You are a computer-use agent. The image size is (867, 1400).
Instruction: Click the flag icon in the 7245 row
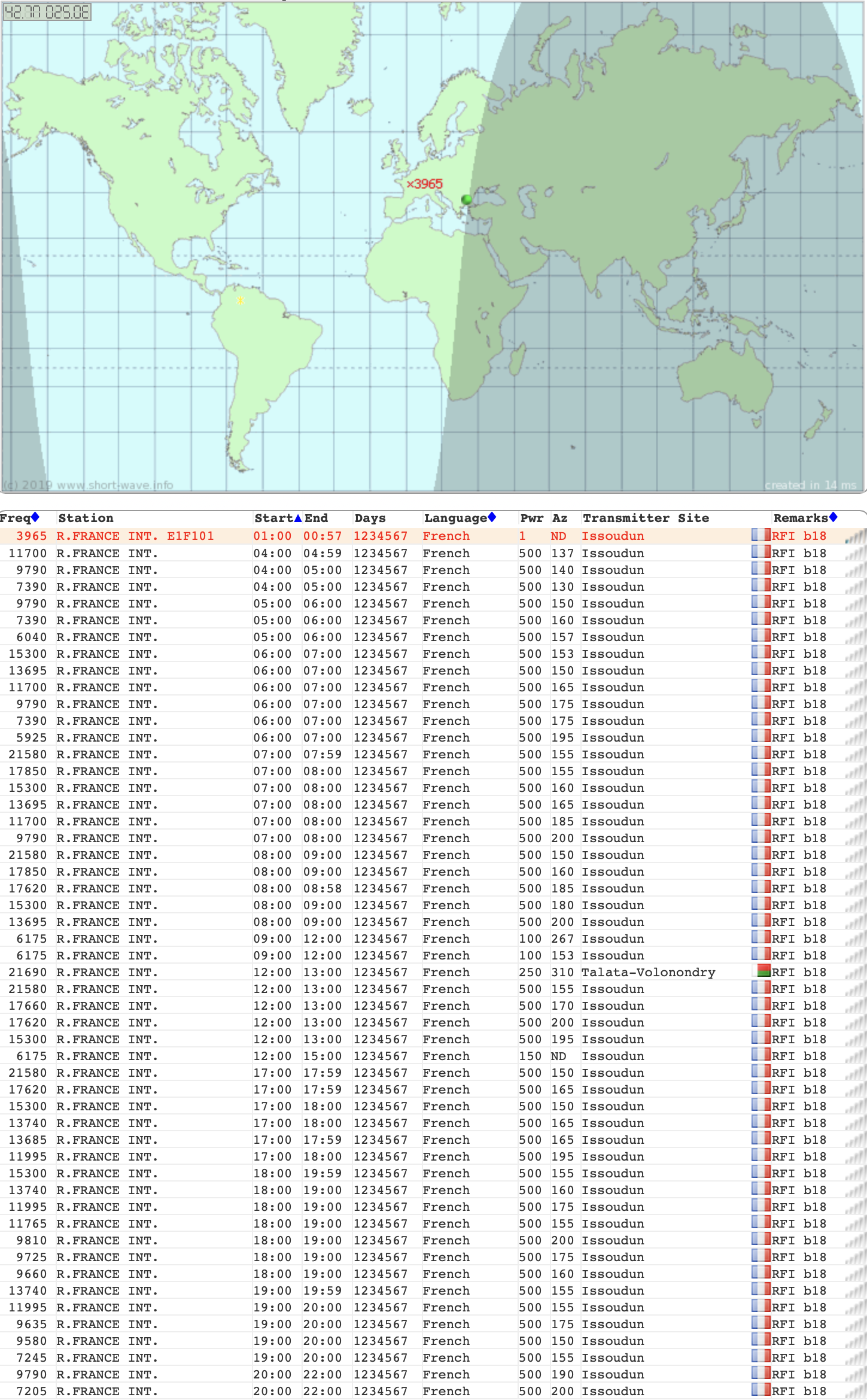[761, 1356]
